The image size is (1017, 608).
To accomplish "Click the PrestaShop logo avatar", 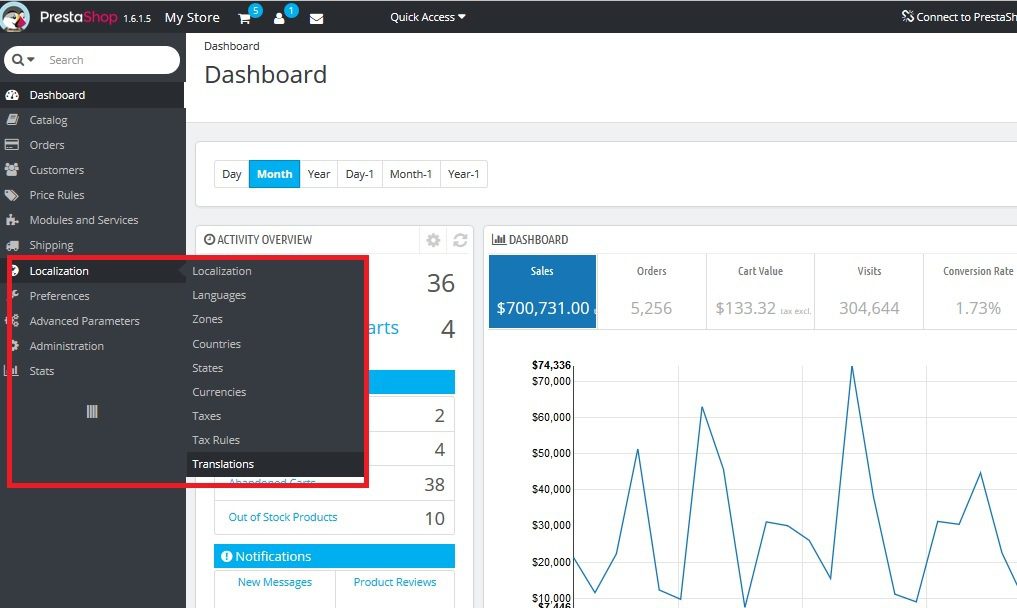I will pyautogui.click(x=15, y=16).
